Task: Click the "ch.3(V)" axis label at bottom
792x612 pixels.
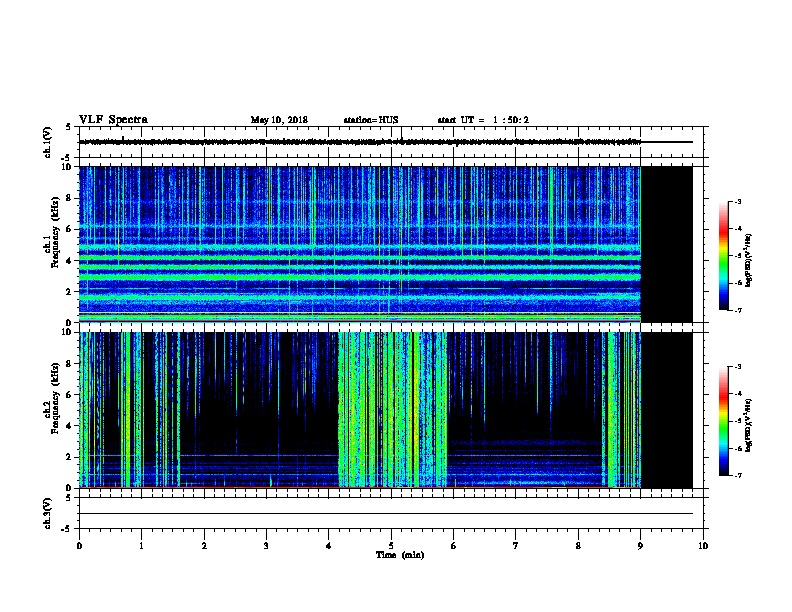Action: (48, 513)
